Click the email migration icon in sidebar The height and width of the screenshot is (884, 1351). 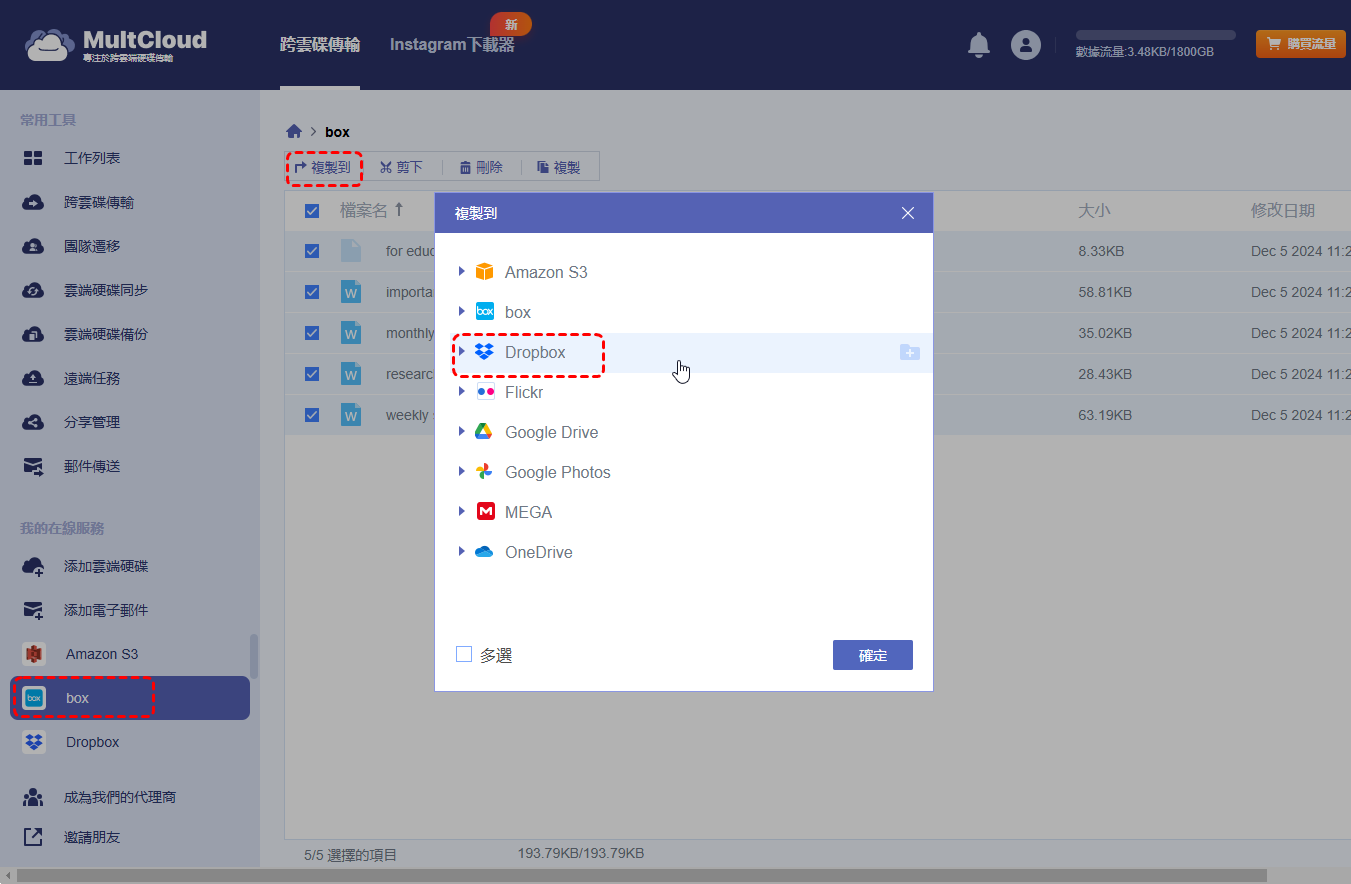[33, 466]
